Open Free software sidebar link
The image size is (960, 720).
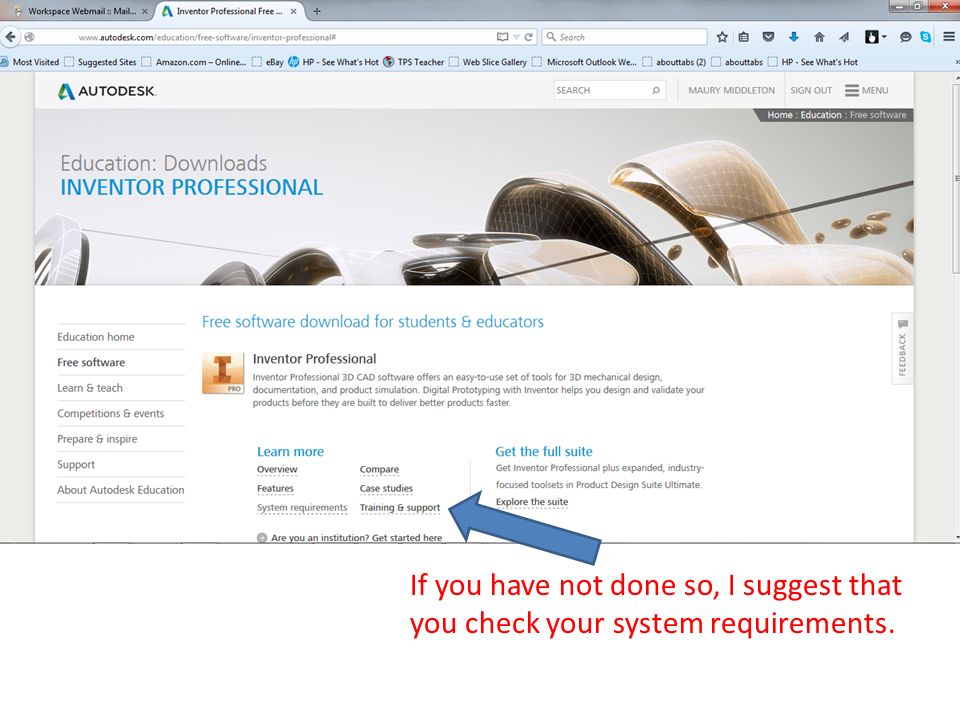(91, 362)
